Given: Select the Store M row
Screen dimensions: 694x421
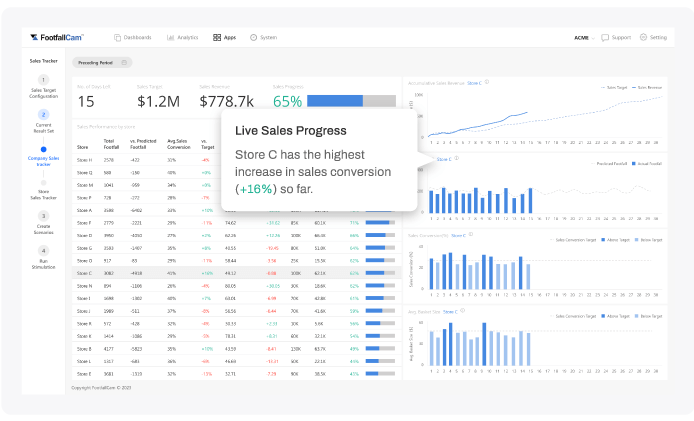Looking at the screenshot, I should pos(236,185).
